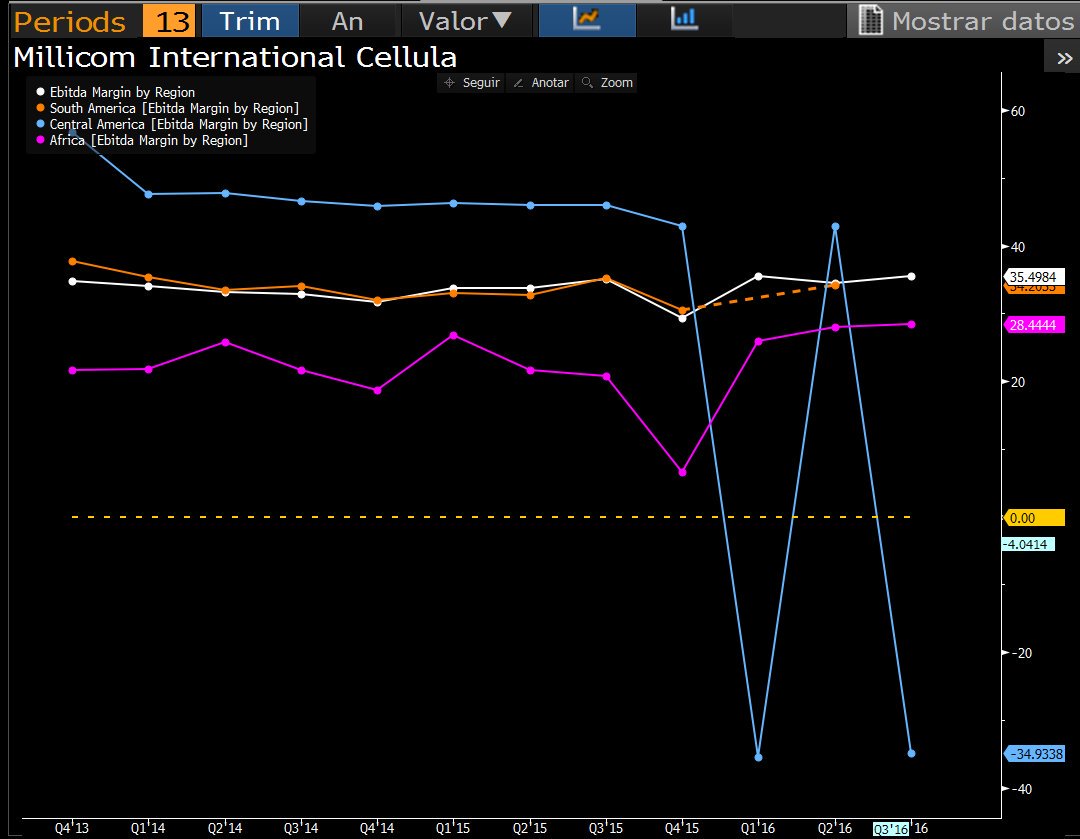Click the yellow 0.00 axis label
1080x839 pixels.
coord(1033,518)
